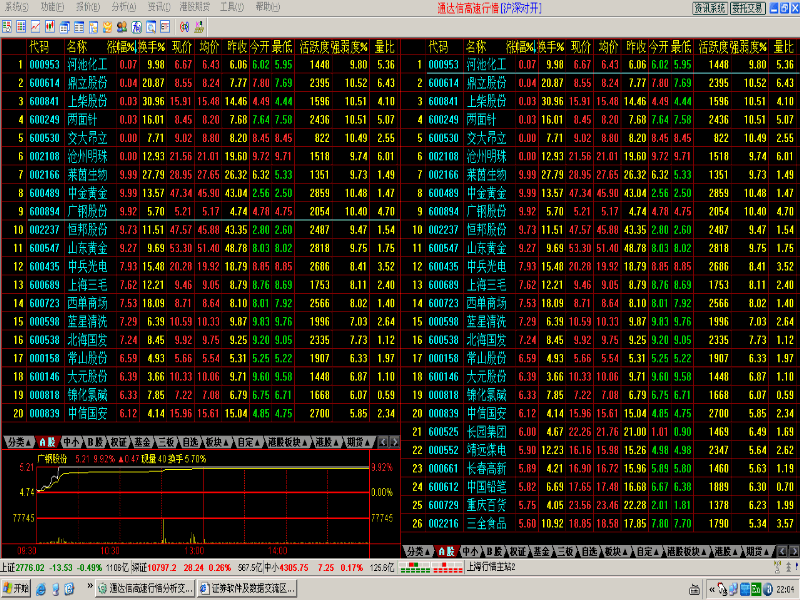The image size is (800, 600).
Task: Open the 港股期货 menu
Action: pos(195,7)
